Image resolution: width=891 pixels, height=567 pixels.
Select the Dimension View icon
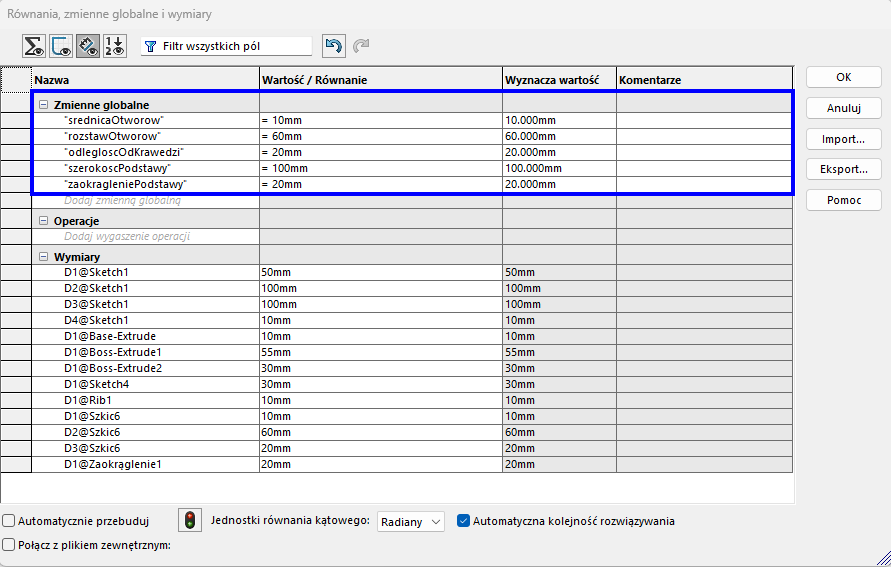(88, 46)
